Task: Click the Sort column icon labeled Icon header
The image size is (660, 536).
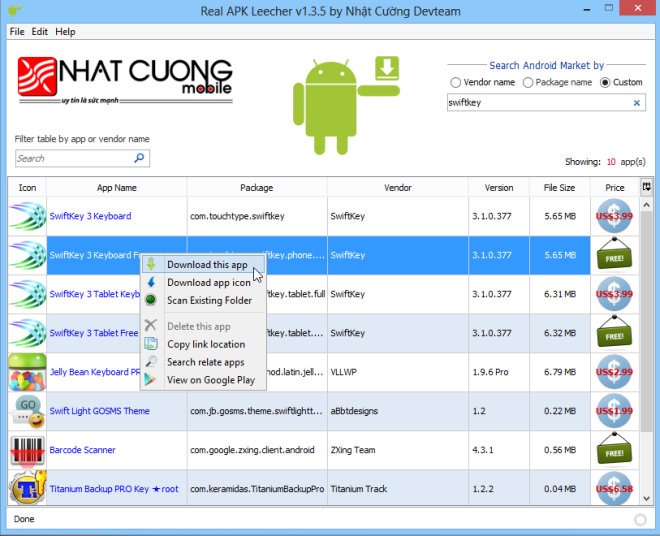Action: click(27, 187)
